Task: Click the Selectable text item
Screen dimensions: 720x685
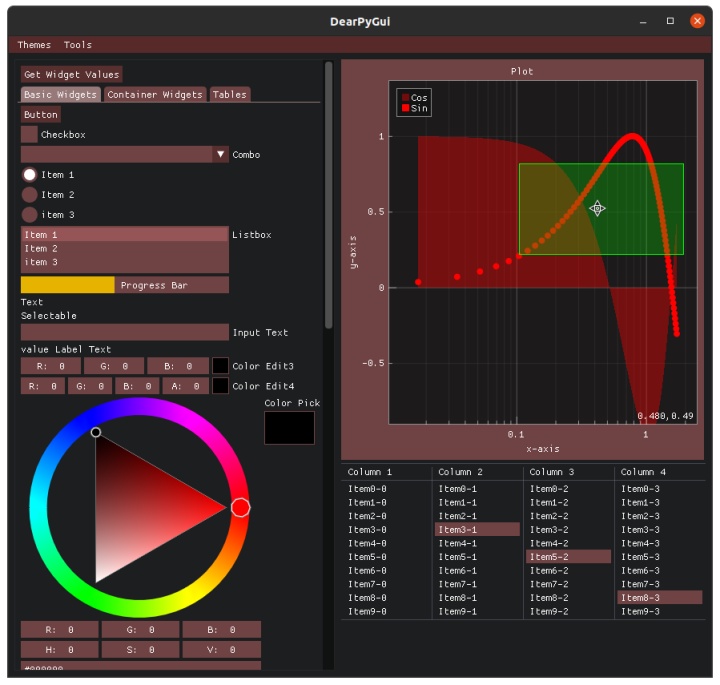Action: point(49,316)
